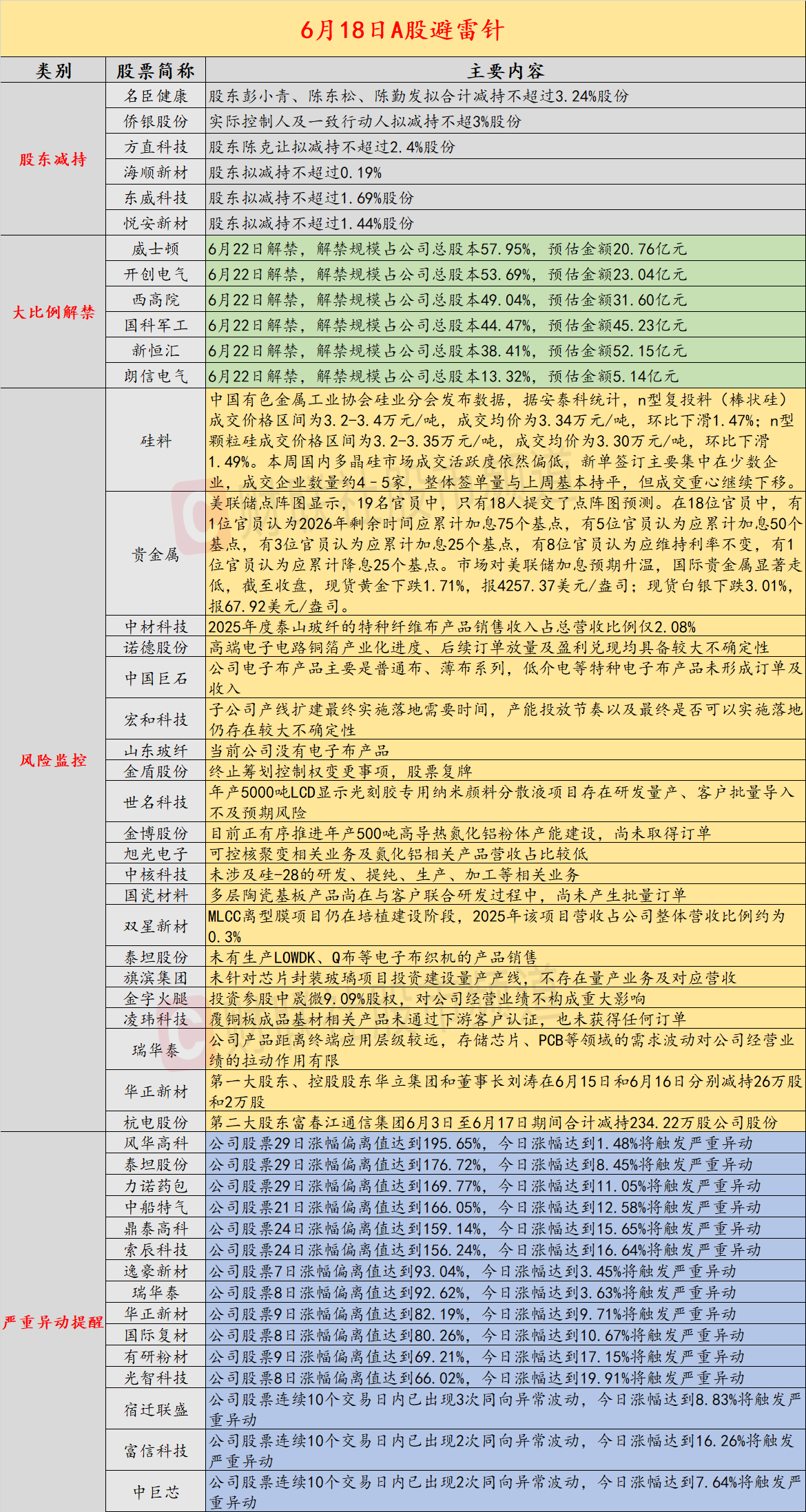The width and height of the screenshot is (806, 1512).
Task: Click text '股东陈克让拟减持不超过2.4%股份'
Action: pyautogui.click(x=332, y=147)
